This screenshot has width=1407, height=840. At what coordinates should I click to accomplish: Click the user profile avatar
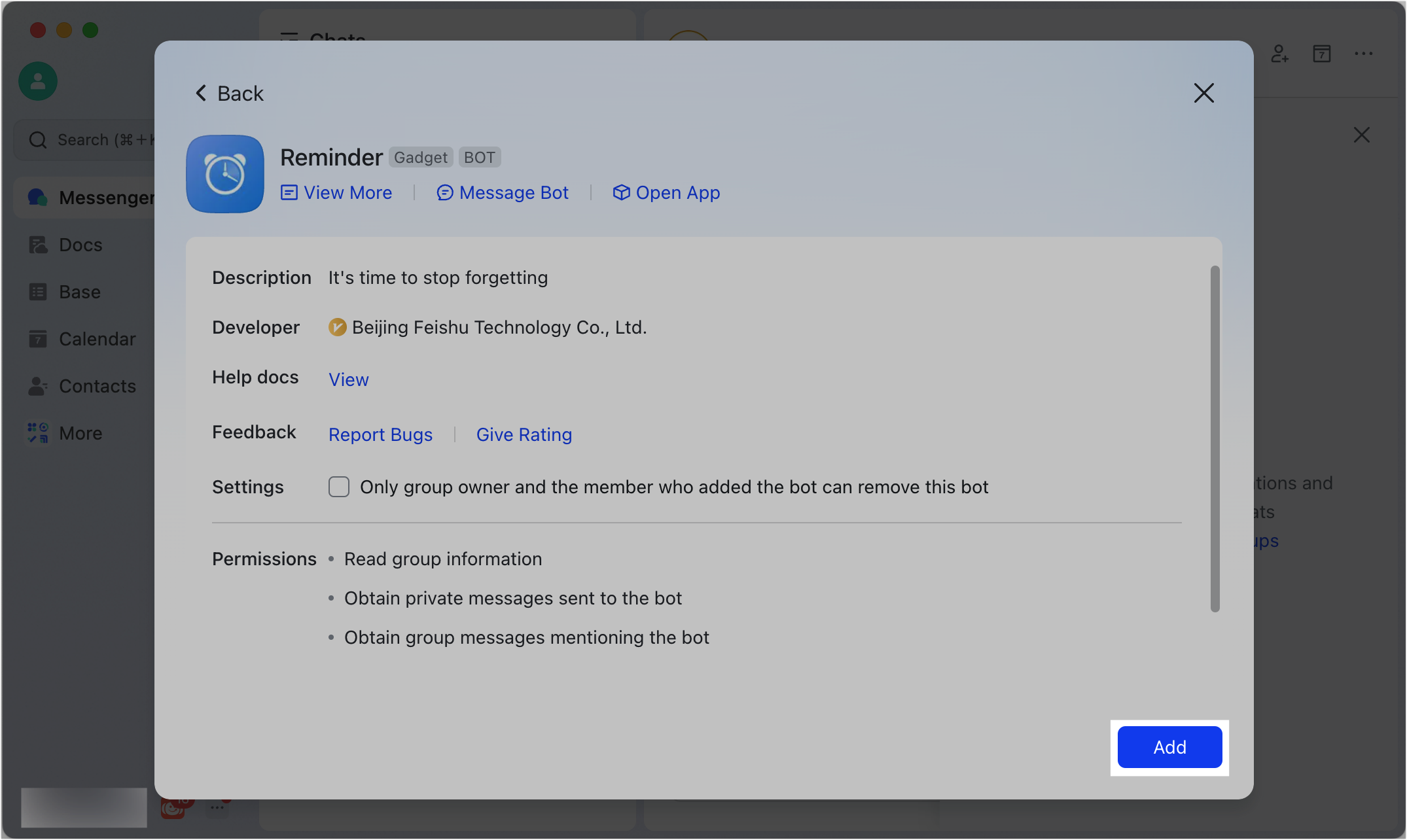click(38, 81)
